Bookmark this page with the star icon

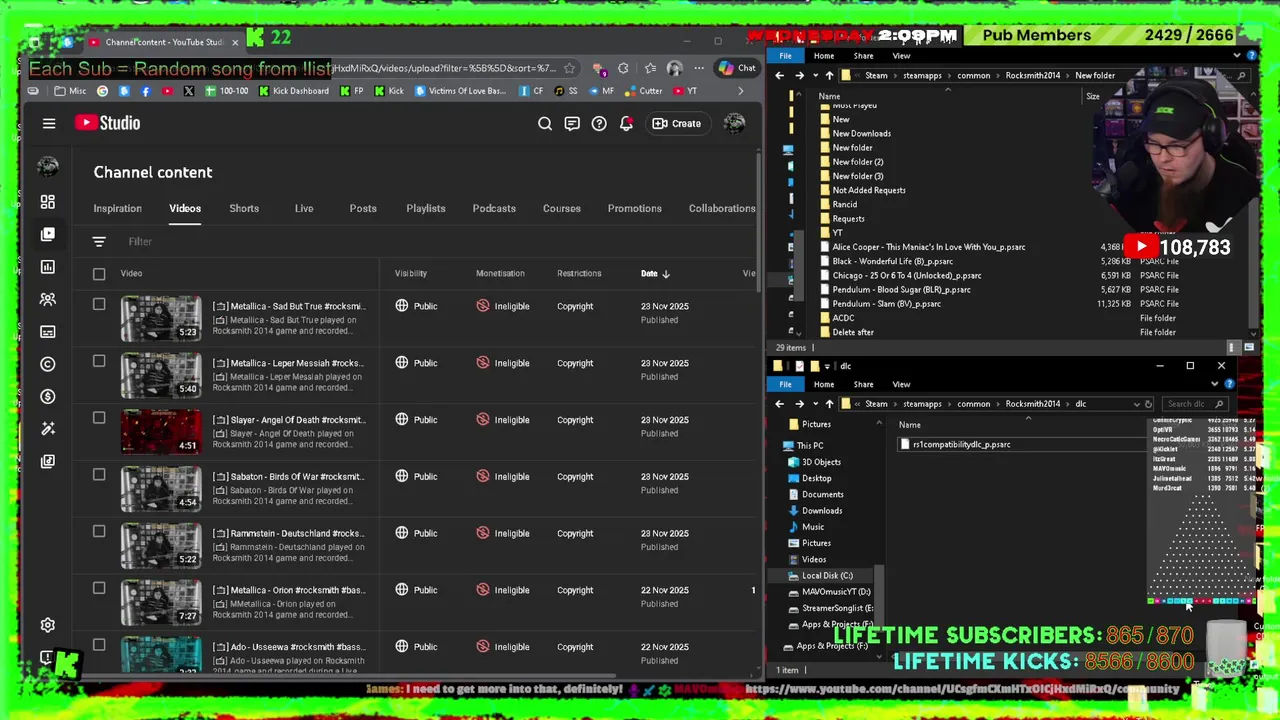(569, 68)
